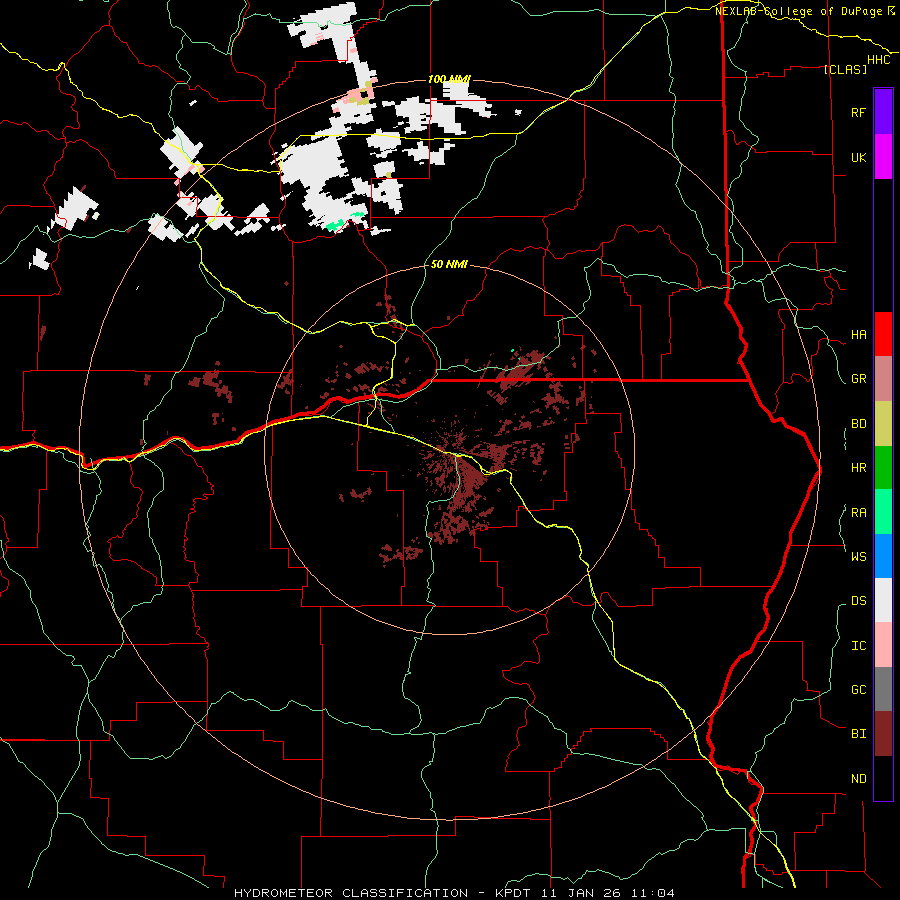Click the HA legend label

pos(859,334)
